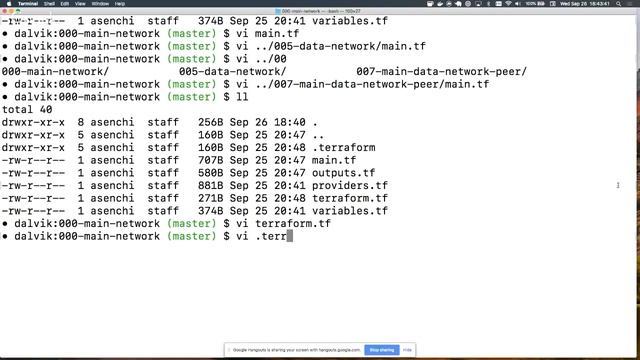Click the Spotlight search magnifier icon
Viewport: 640px width, 360px height.
click(x=619, y=4)
